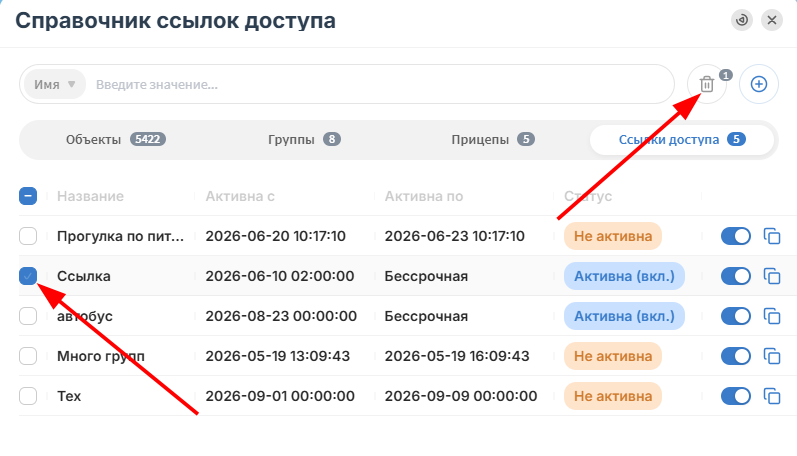This screenshot has width=797, height=456.
Task: Copy link for Много групп row
Action: coord(772,356)
